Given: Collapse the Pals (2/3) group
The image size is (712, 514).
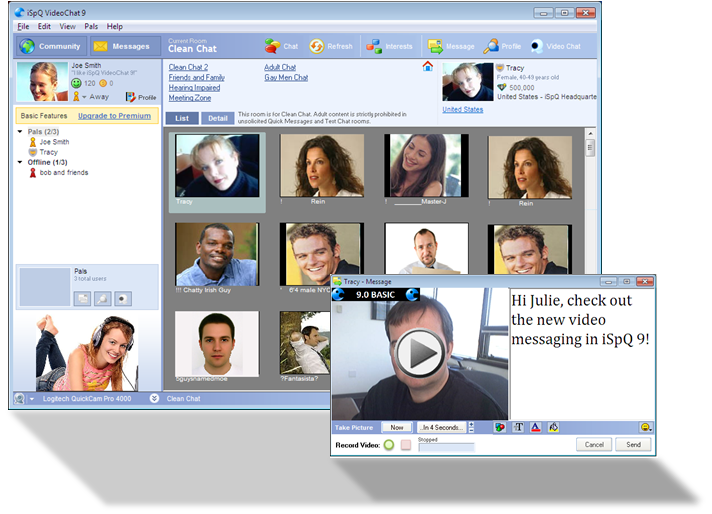Looking at the screenshot, I should 20,132.
